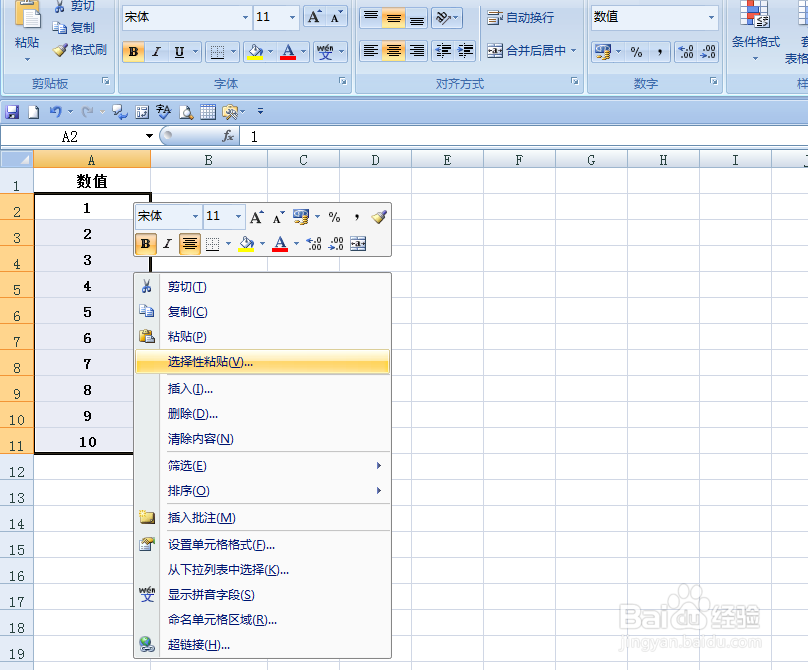Image resolution: width=808 pixels, height=670 pixels.
Task: Click Save in Quick Access Toolbar
Action: pyautogui.click(x=12, y=112)
